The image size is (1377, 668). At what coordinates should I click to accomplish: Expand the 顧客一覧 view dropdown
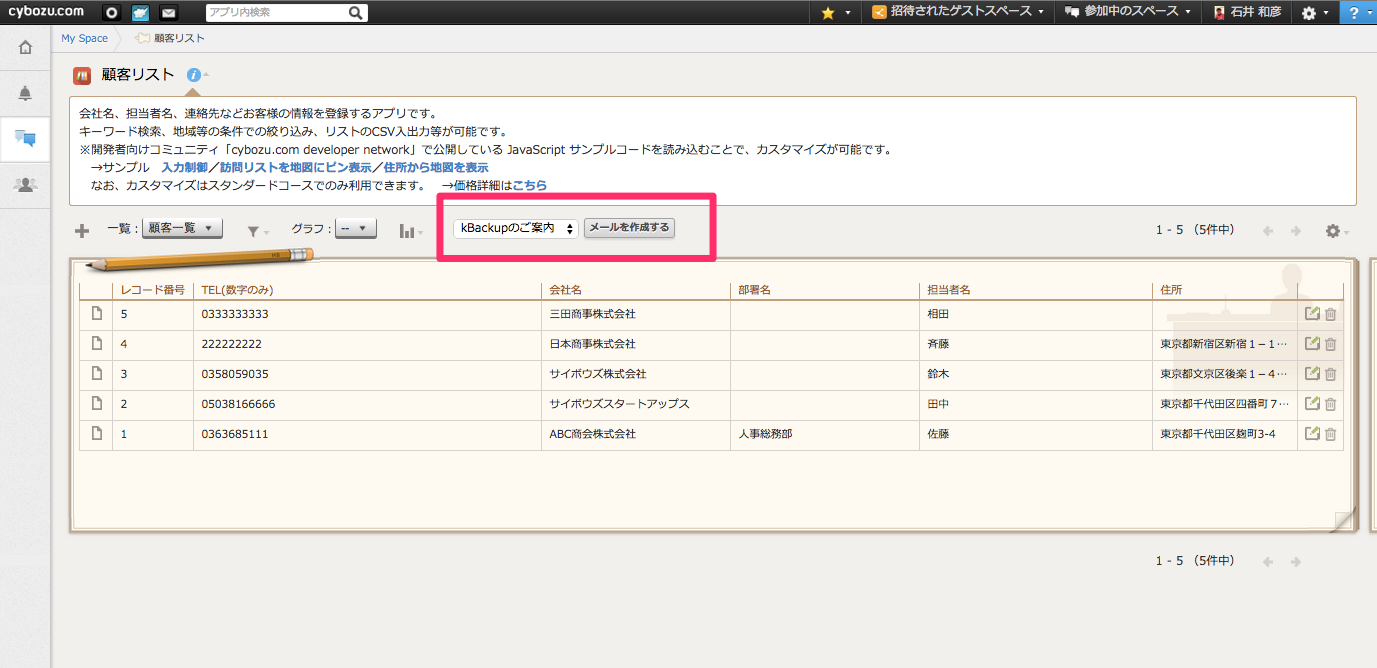coord(182,229)
